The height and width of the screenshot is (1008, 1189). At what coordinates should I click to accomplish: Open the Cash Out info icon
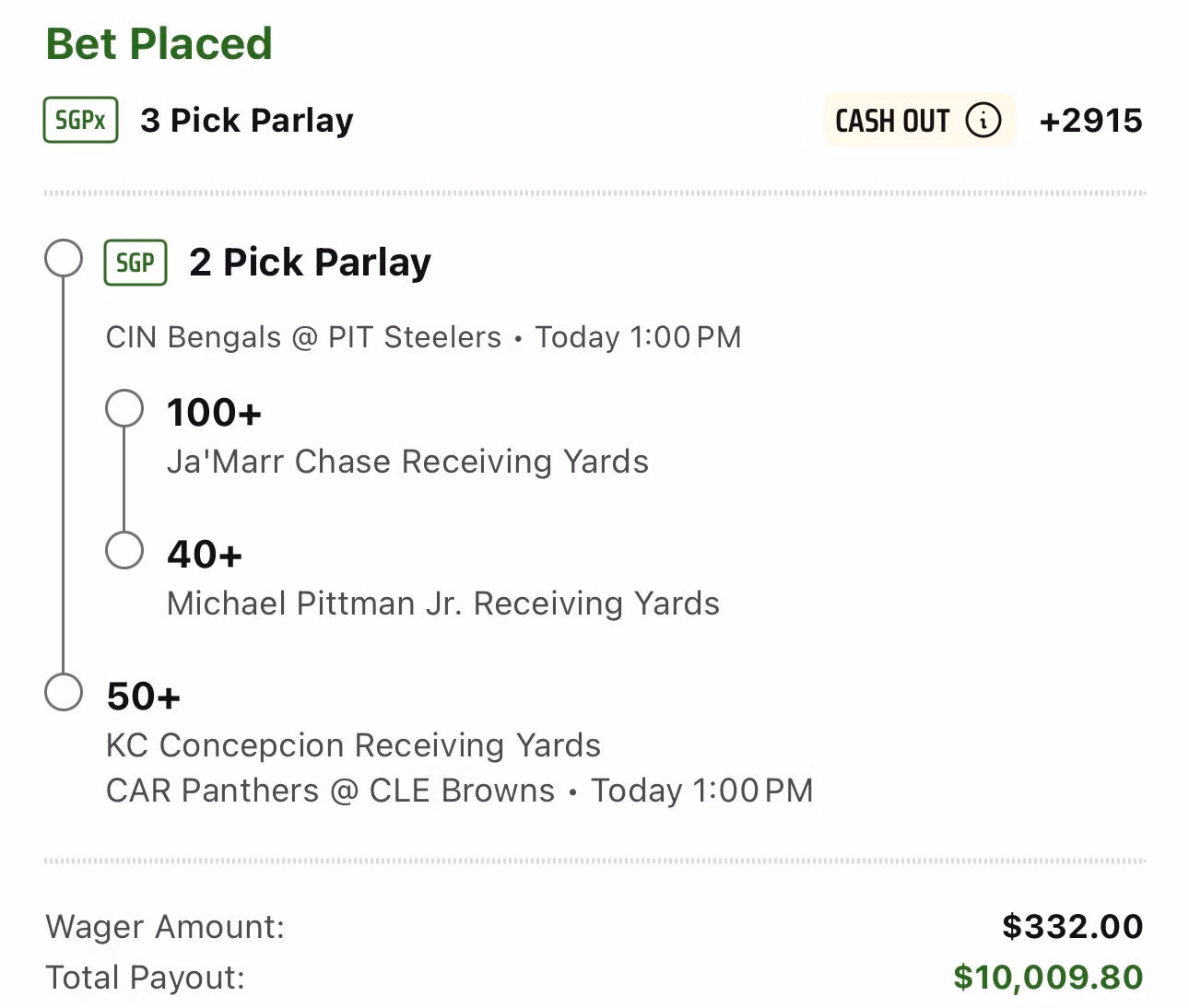pos(983,120)
